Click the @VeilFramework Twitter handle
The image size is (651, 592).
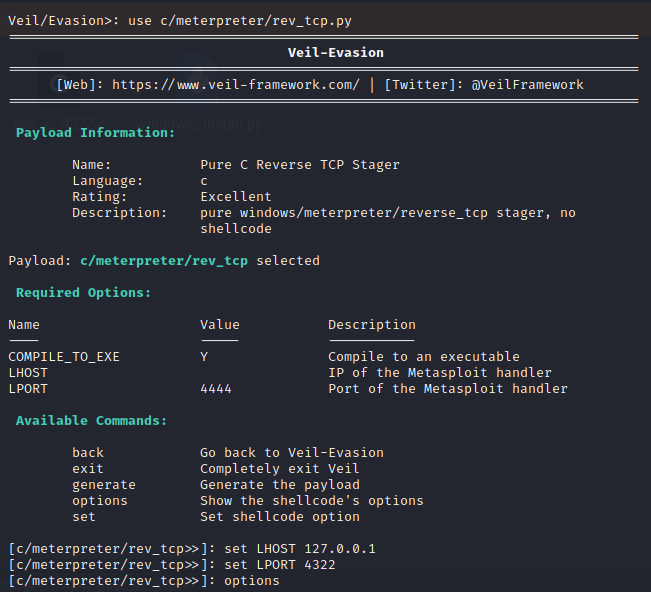(x=527, y=85)
